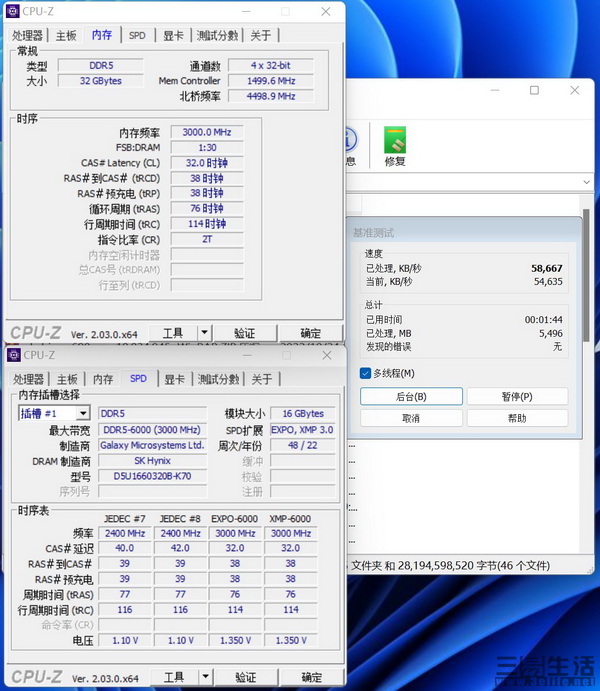
Task: Click 验证 button in top CPU-Z window
Action: (x=244, y=333)
